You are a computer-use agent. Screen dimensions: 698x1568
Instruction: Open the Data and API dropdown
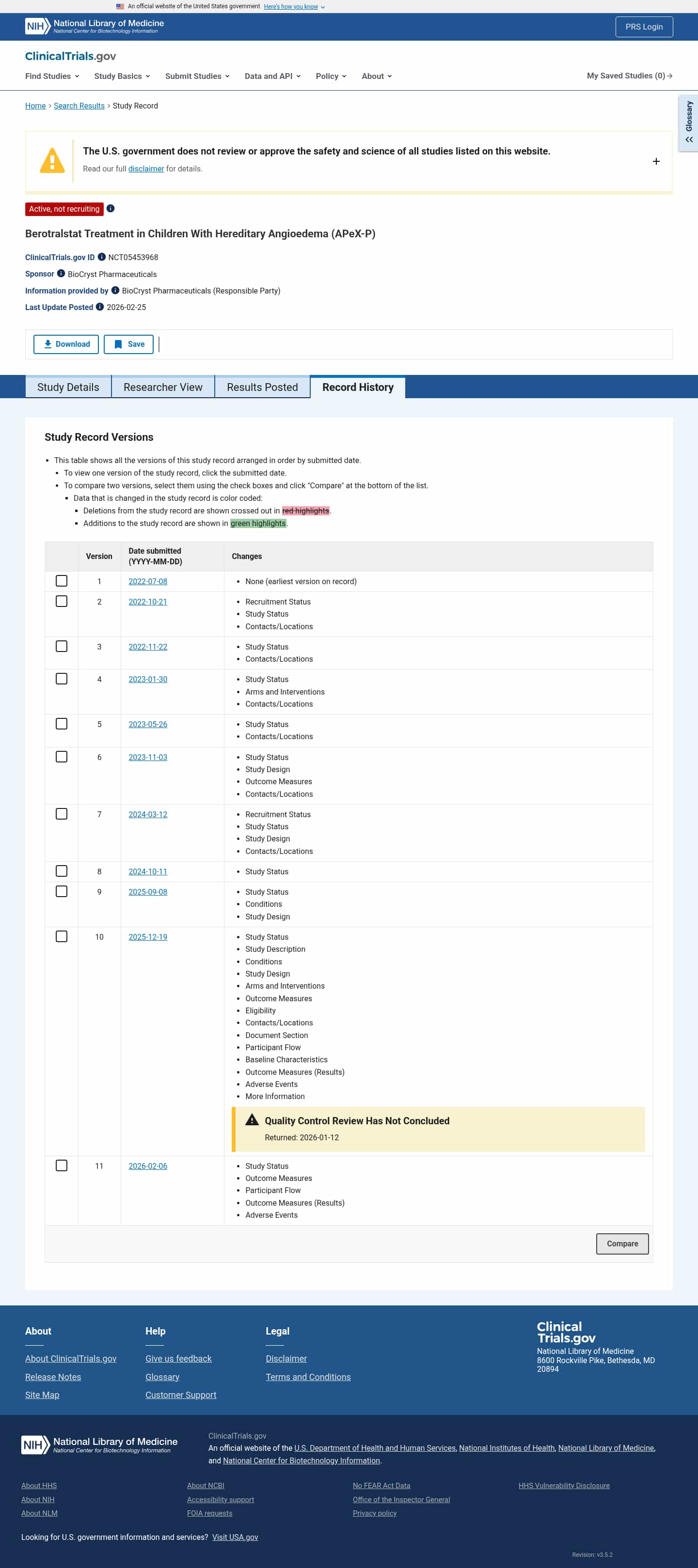pos(272,76)
